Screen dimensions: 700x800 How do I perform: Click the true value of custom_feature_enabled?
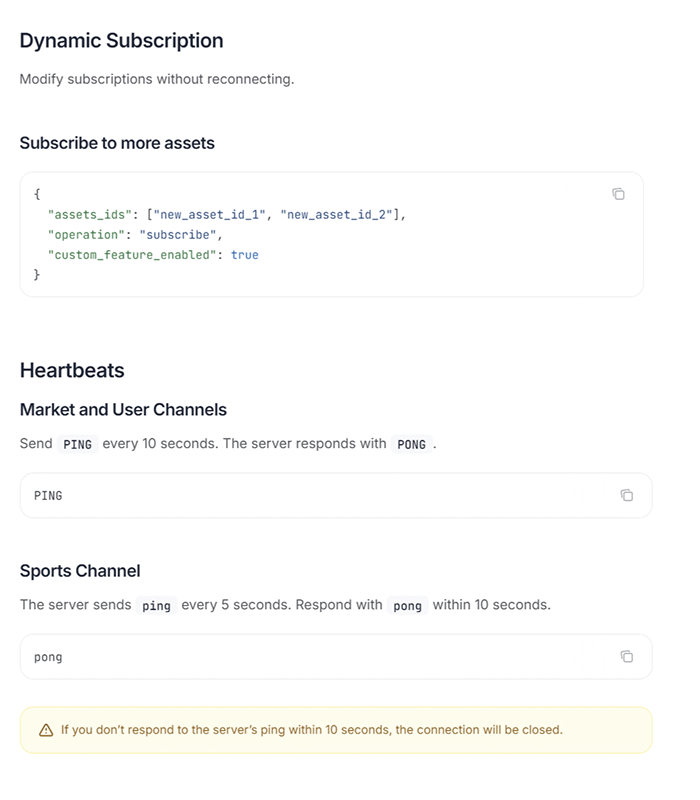[244, 255]
